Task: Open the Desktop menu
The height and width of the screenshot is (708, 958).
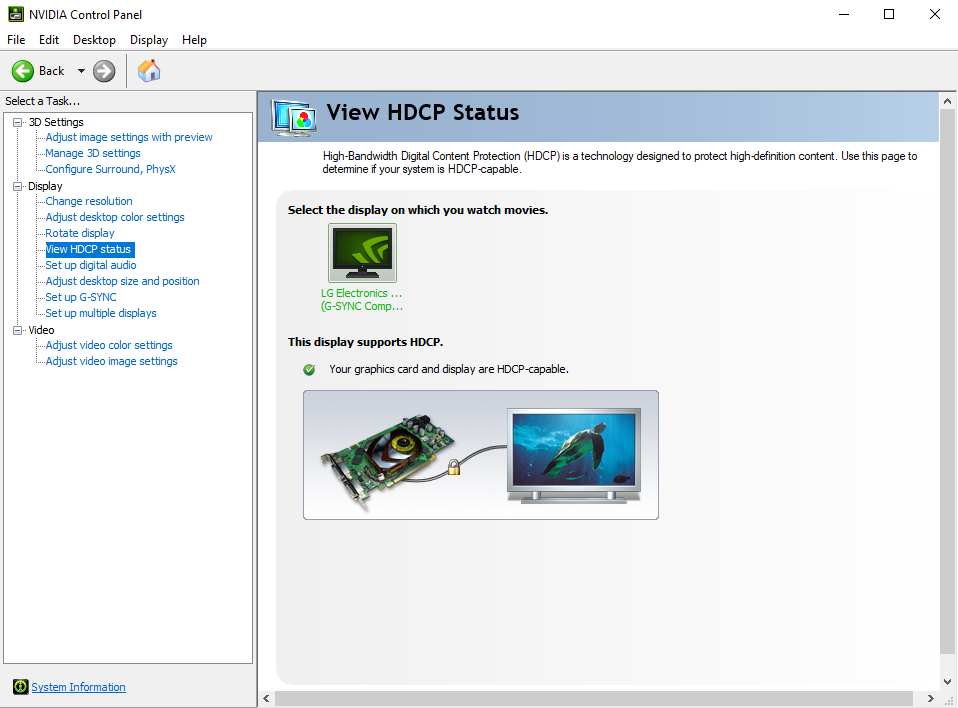Action: click(94, 40)
